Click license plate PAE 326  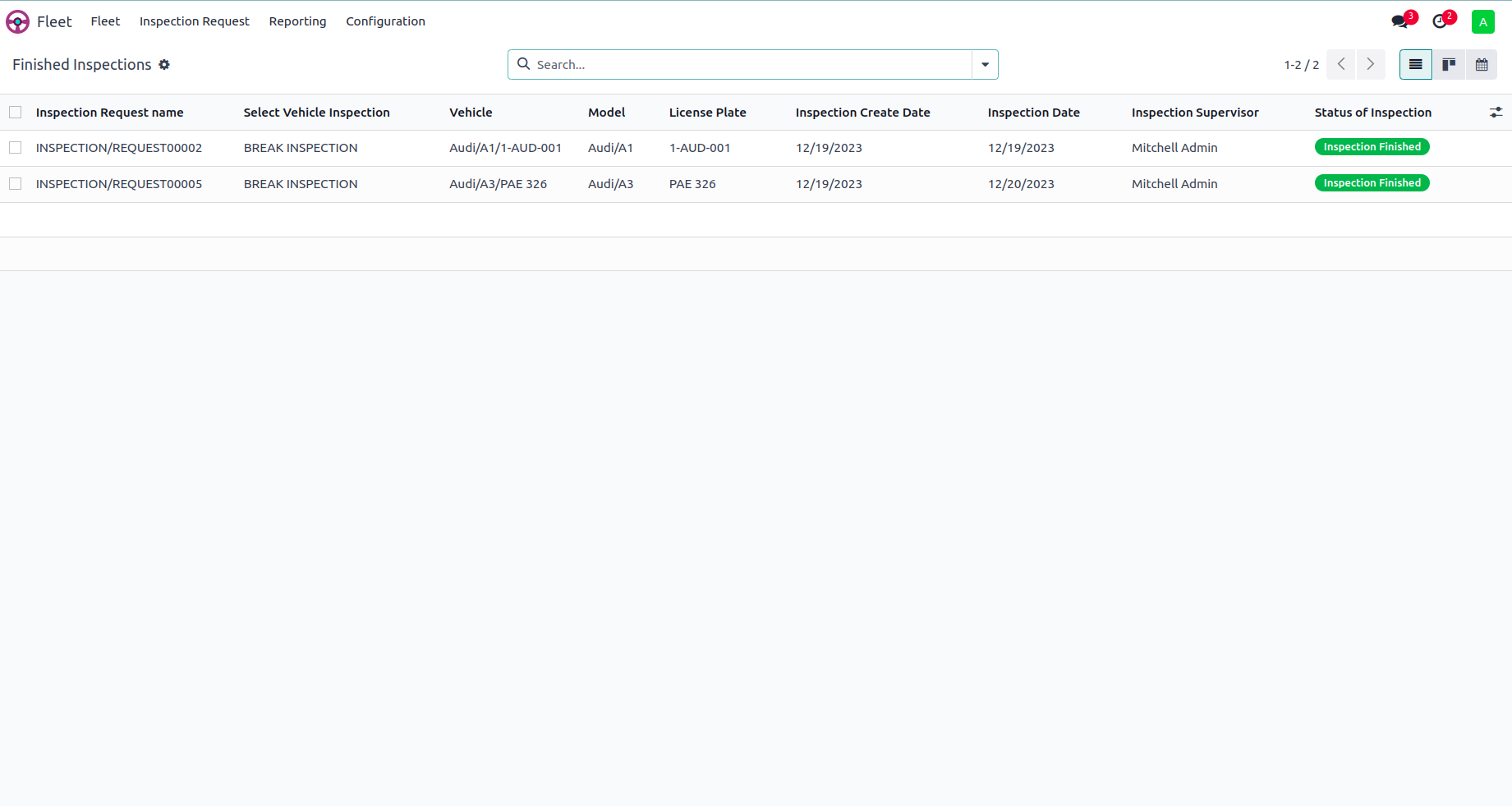coord(692,184)
